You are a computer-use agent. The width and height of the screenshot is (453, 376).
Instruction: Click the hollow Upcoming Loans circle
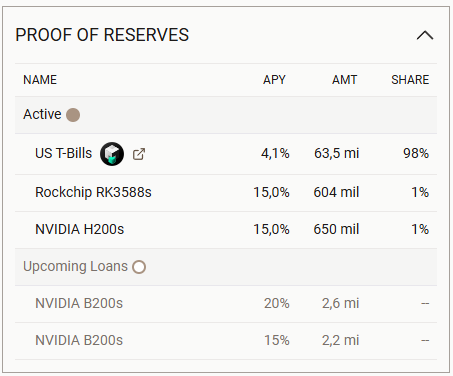pyautogui.click(x=139, y=267)
